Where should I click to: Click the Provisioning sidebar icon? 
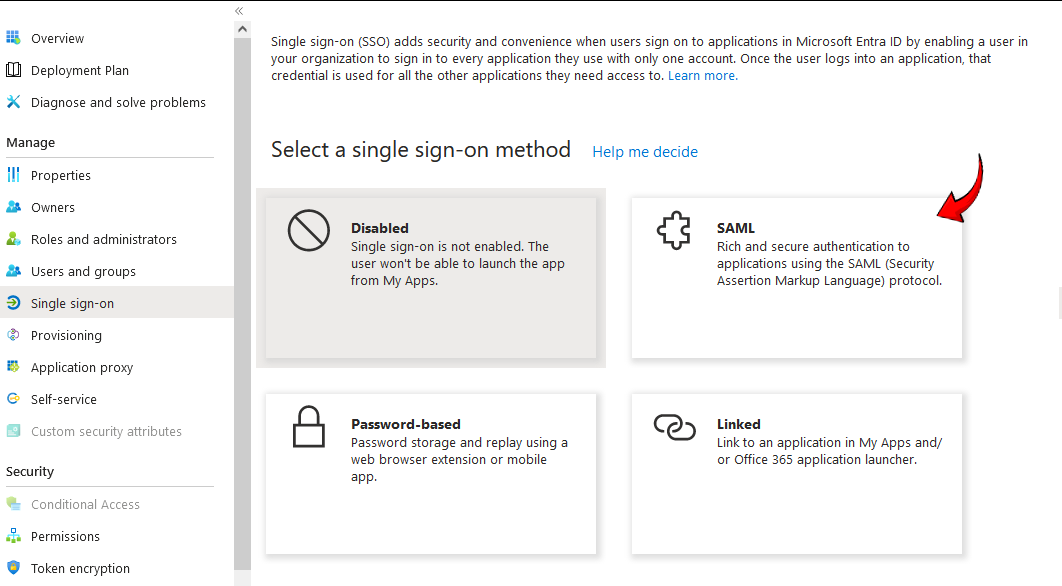coord(13,335)
